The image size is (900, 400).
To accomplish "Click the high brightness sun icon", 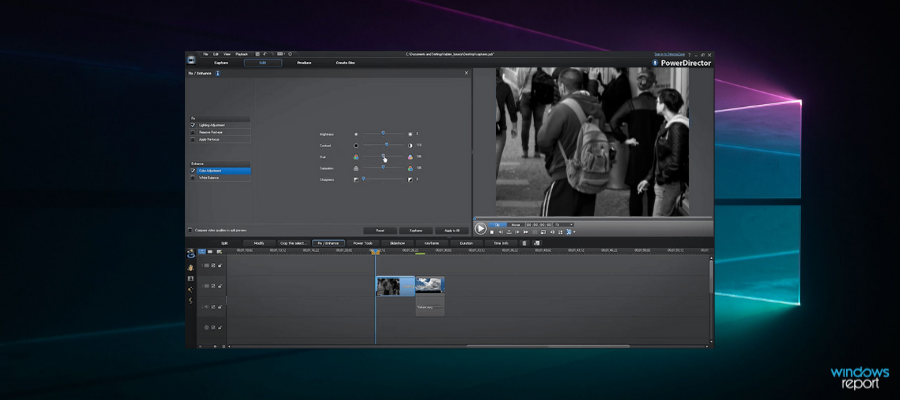I will 410,134.
